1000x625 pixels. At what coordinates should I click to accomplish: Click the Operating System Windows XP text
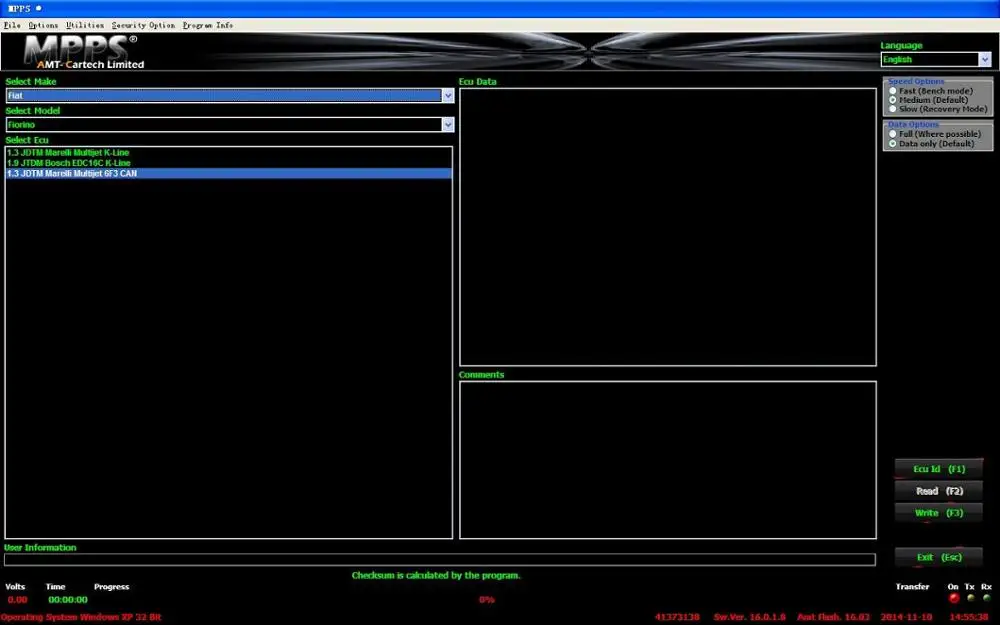coord(81,617)
